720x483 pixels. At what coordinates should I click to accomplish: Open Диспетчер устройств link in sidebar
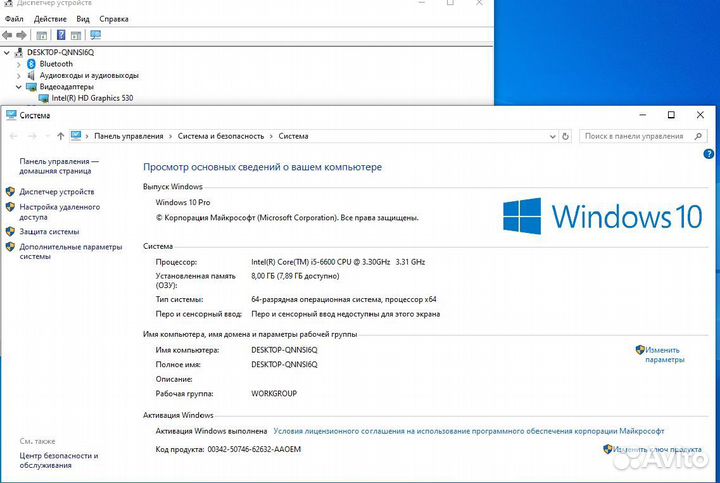(56, 192)
